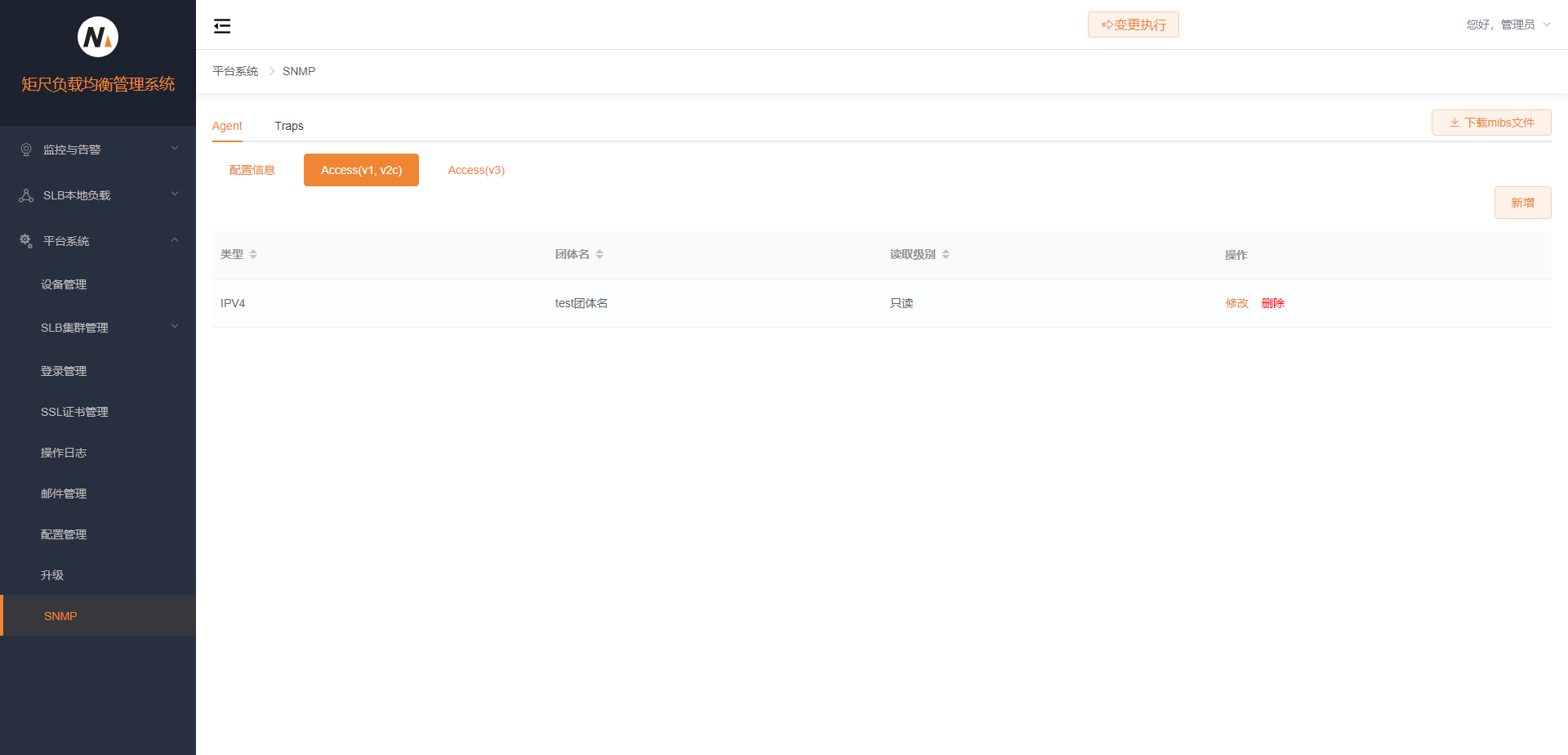The image size is (1568, 755).
Task: Navigate using the 平台系统 breadcrumb link
Action: [x=235, y=71]
